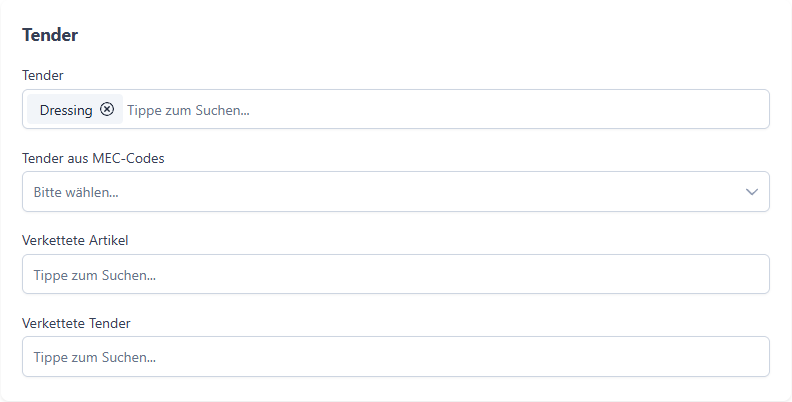792x402 pixels.
Task: Click the 'Verkettete Tender' label
Action: point(76,323)
